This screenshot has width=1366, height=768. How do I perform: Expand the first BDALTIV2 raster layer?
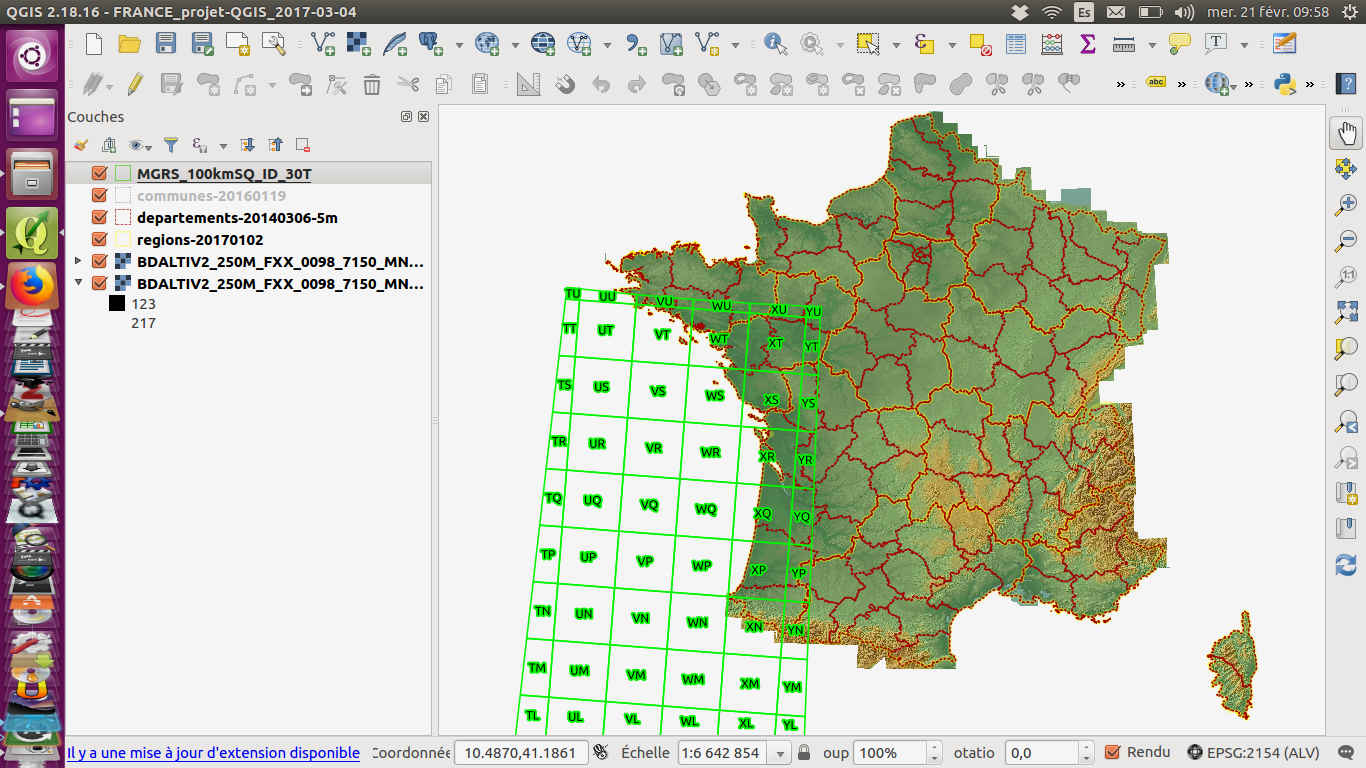coord(78,261)
